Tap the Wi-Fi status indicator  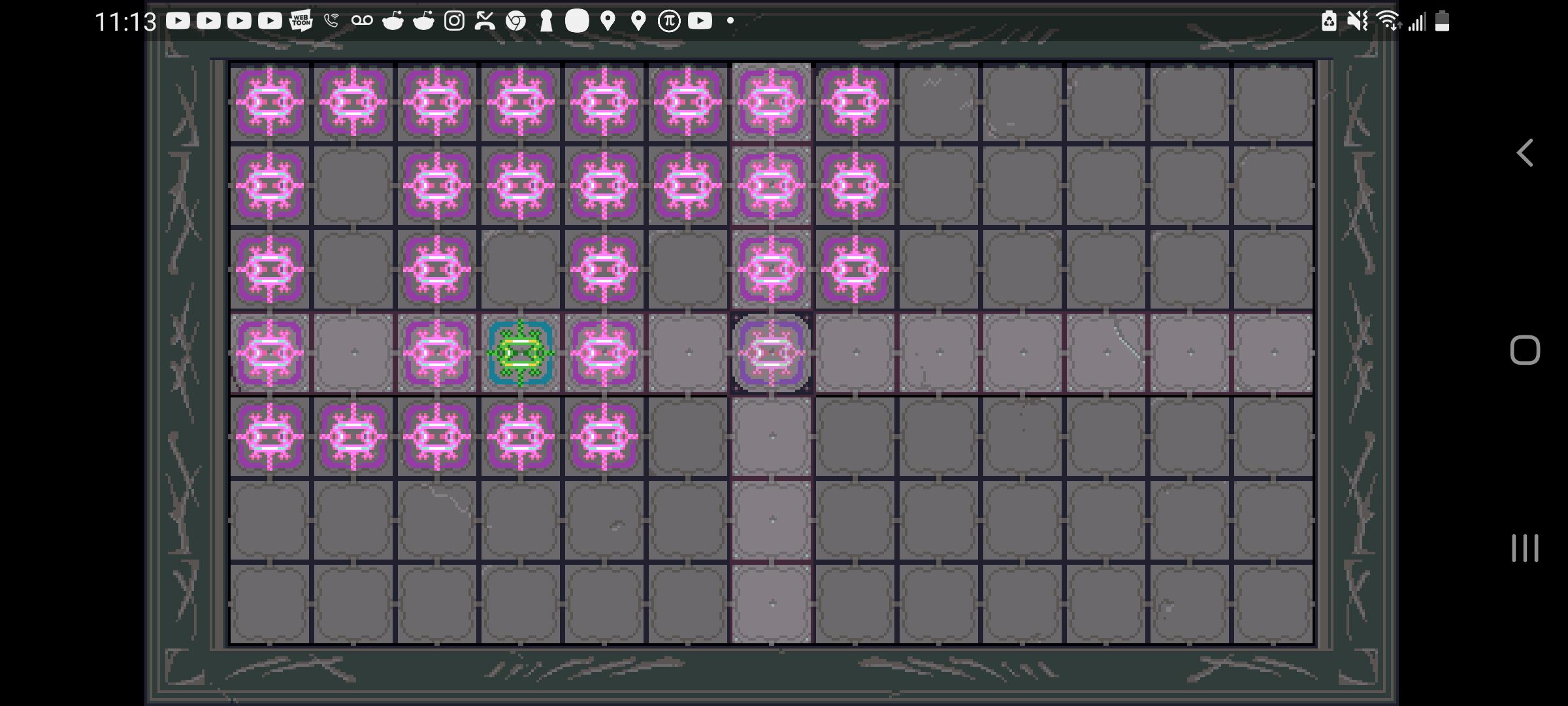pyautogui.click(x=1388, y=22)
